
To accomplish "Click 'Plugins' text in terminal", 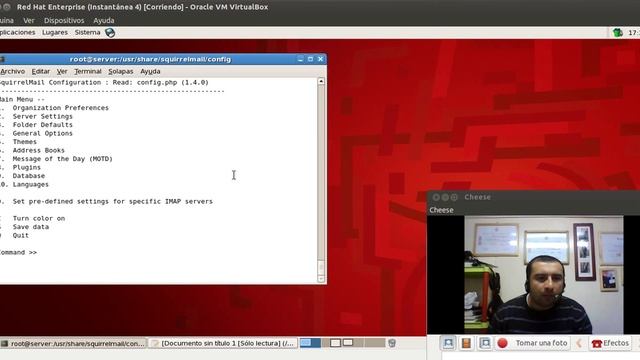I will tap(27, 167).
